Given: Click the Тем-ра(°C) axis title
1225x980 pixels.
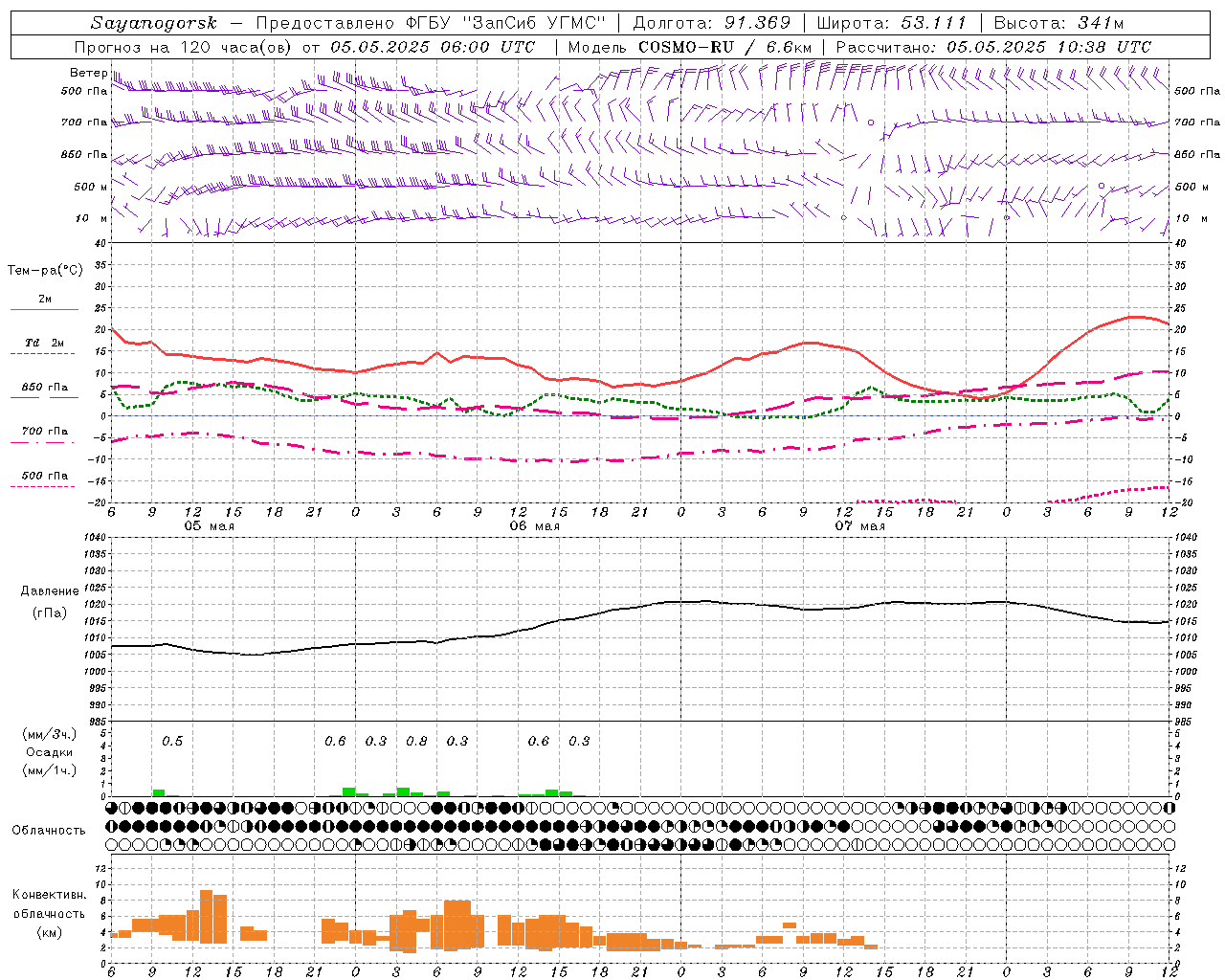Looking at the screenshot, I should tap(45, 271).
